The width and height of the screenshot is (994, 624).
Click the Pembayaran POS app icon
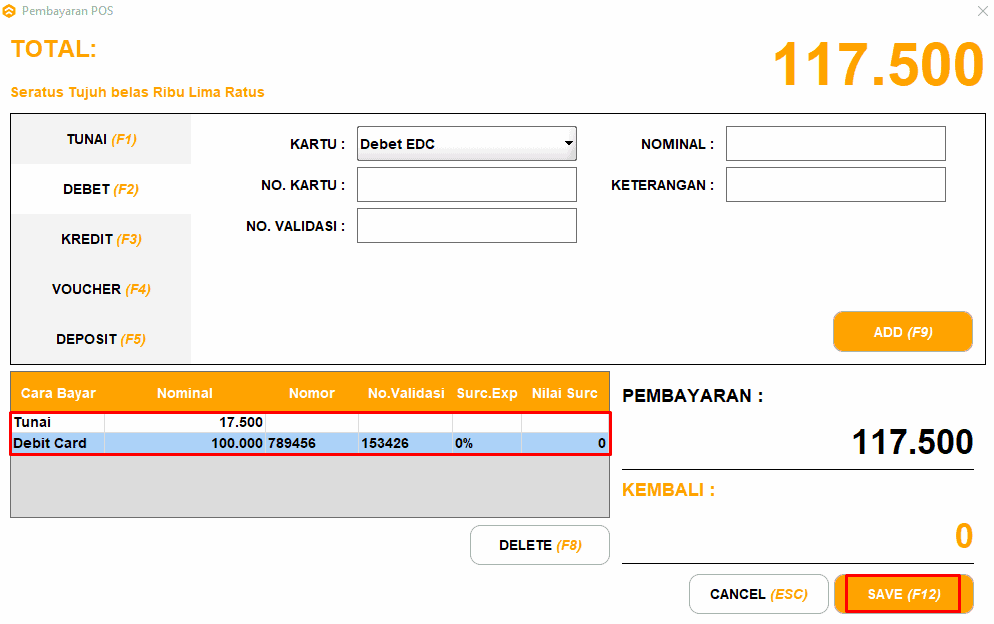click(x=9, y=11)
